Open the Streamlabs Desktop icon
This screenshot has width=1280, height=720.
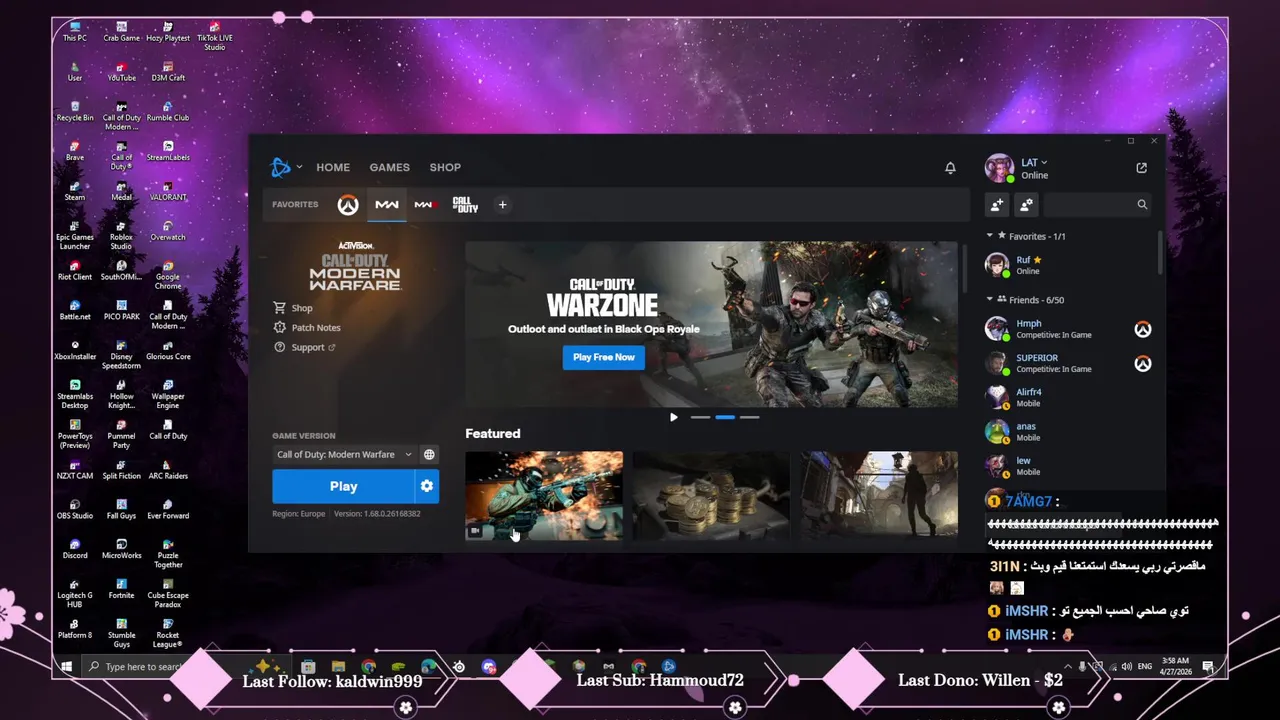[75, 395]
